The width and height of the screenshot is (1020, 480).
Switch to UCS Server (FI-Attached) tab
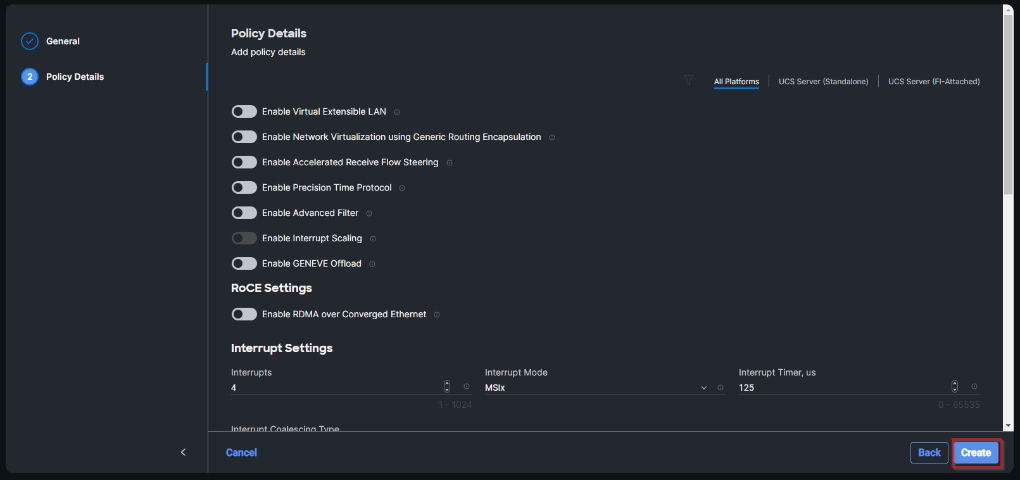pos(933,81)
